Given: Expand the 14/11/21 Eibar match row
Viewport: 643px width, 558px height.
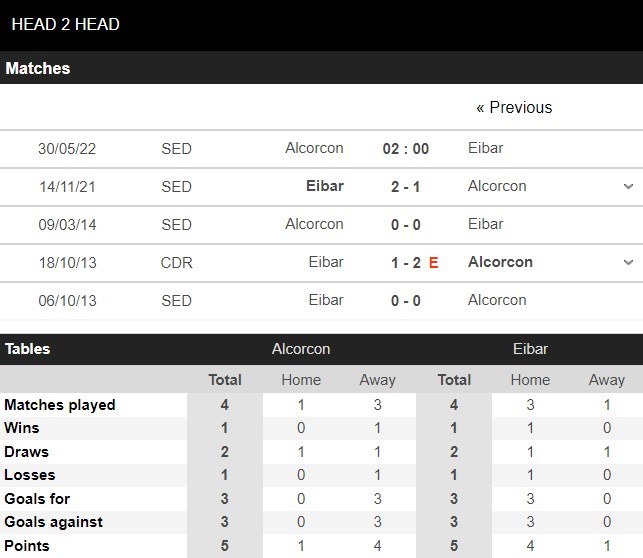Looking at the screenshot, I should pos(628,186).
